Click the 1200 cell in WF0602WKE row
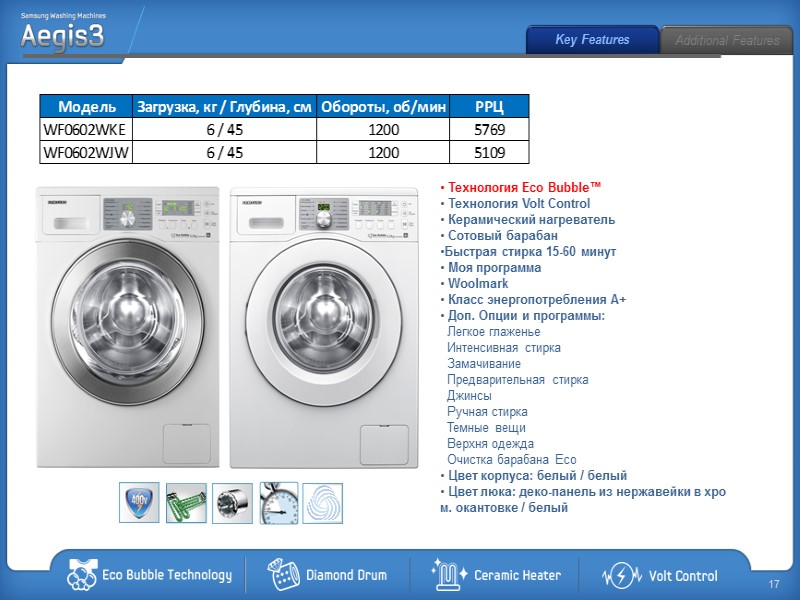 coord(383,130)
